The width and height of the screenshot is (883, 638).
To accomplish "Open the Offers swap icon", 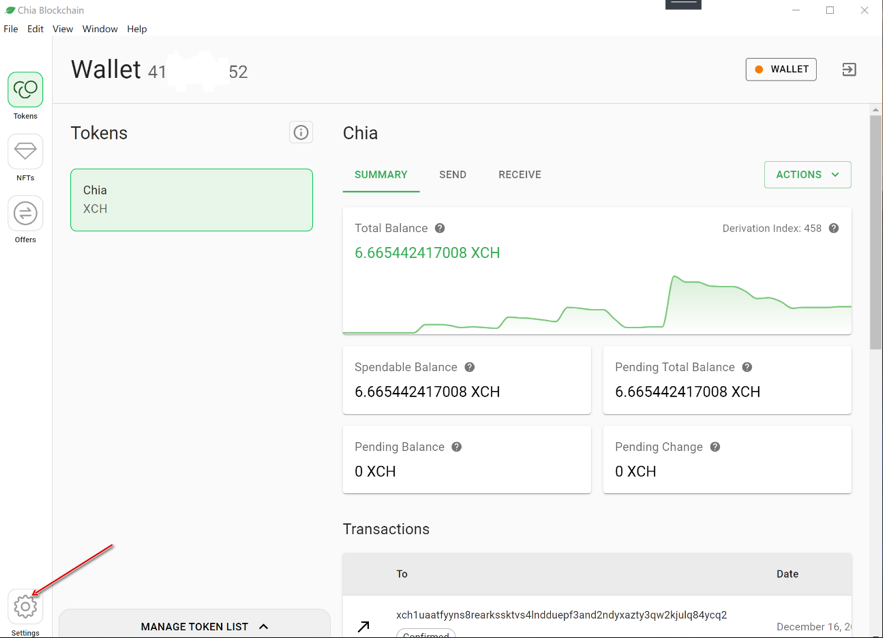I will point(25,213).
